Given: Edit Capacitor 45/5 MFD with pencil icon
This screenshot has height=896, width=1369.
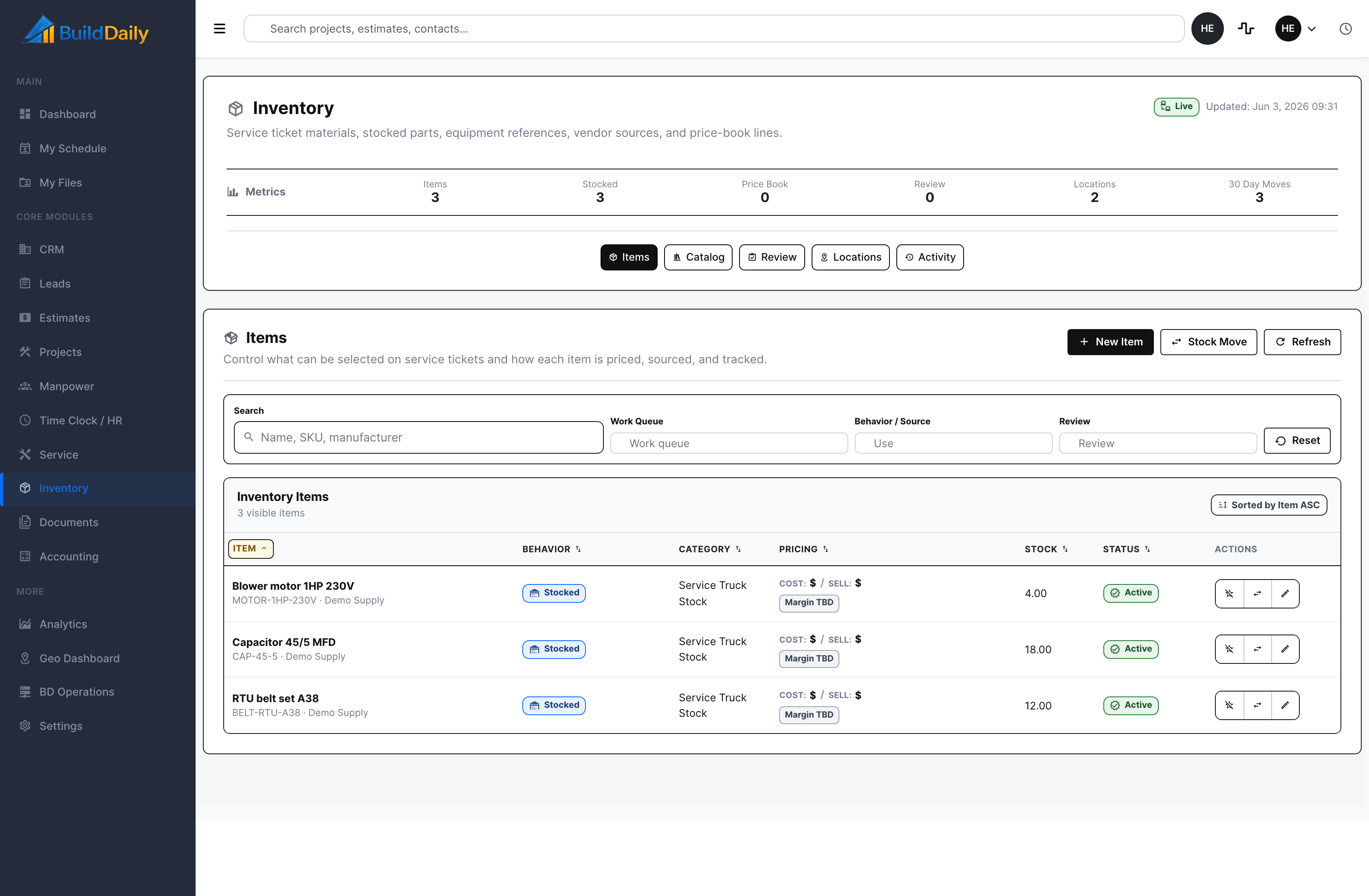Looking at the screenshot, I should click(x=1285, y=649).
